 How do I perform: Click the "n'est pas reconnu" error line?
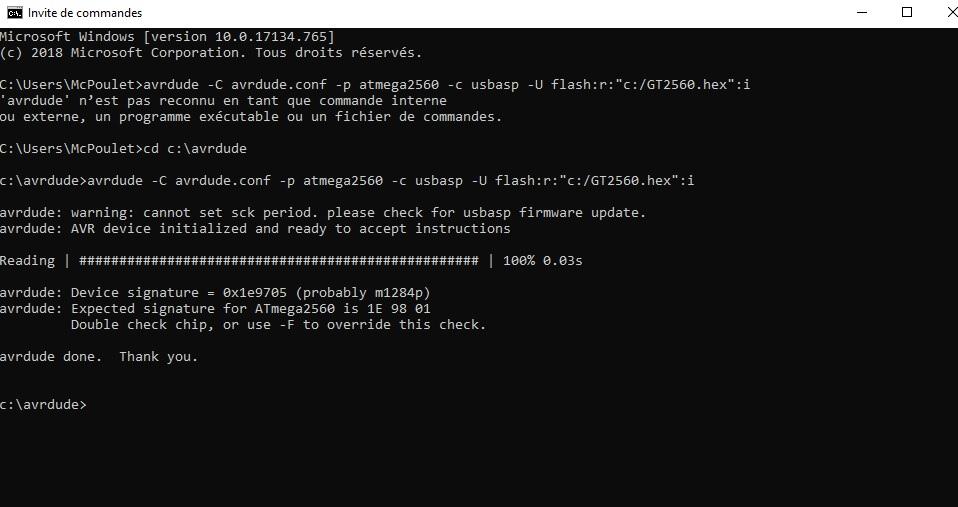223,101
